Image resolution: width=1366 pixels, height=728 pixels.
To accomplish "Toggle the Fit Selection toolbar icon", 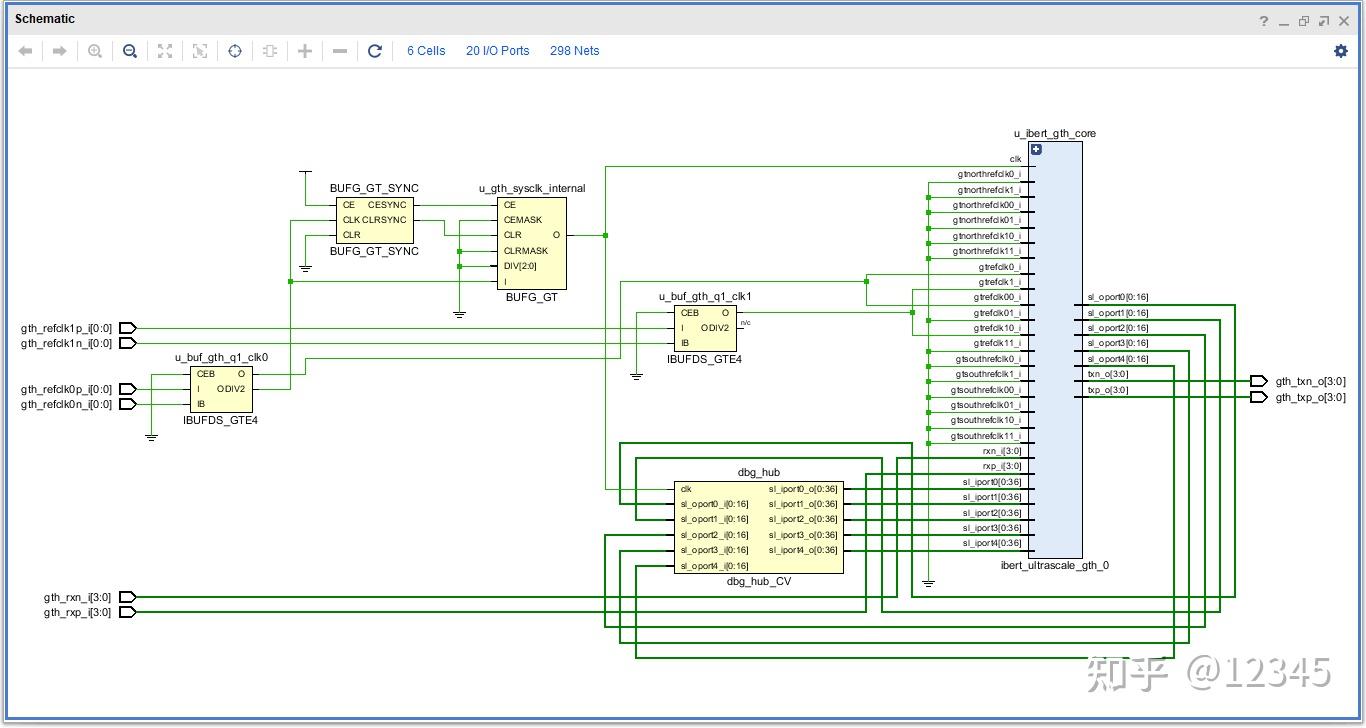I will tap(200, 51).
